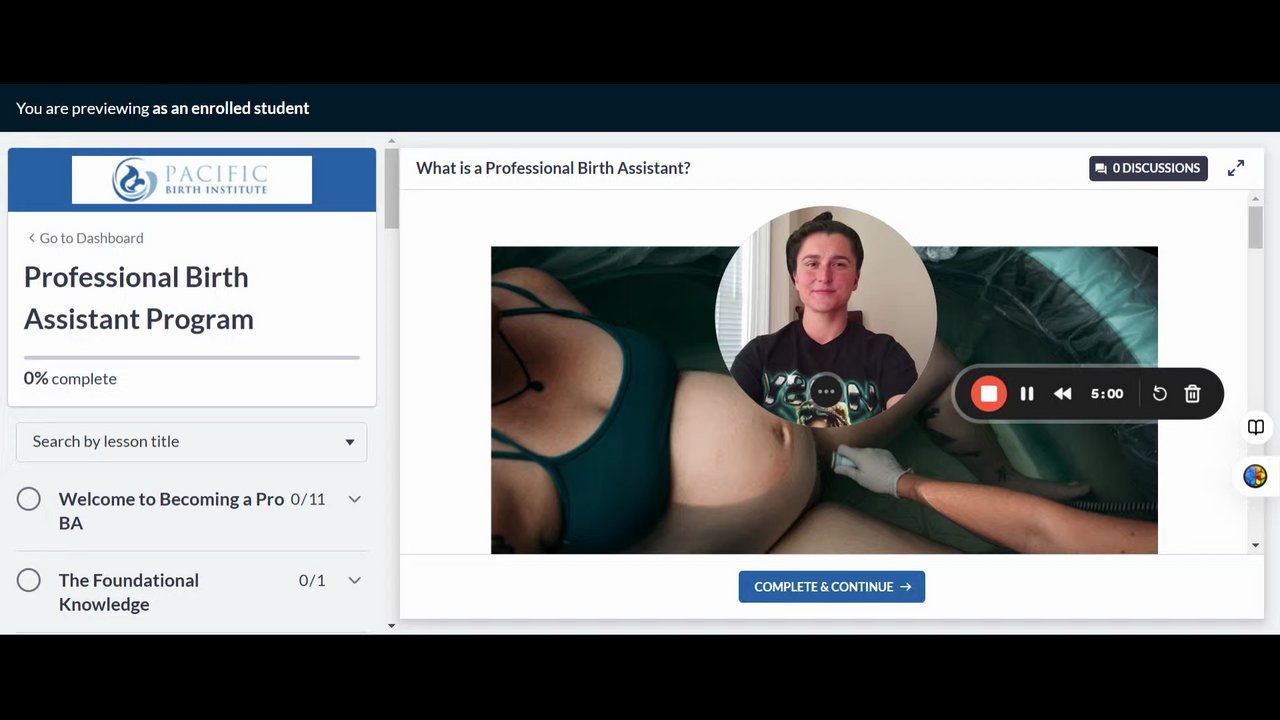Click the 0/1 lesson count
The width and height of the screenshot is (1280, 720).
(x=312, y=580)
